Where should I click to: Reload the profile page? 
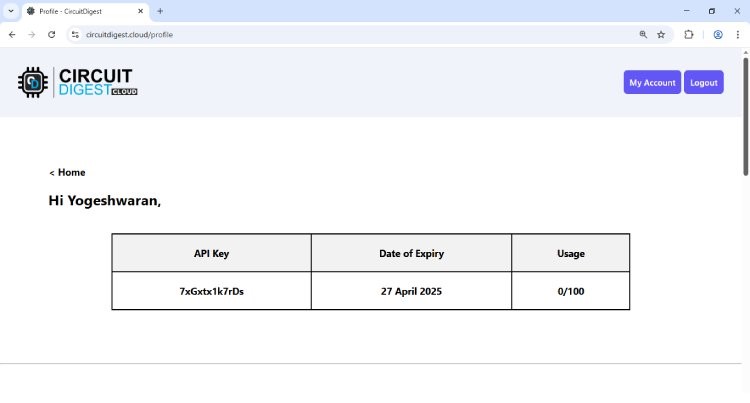pyautogui.click(x=52, y=34)
